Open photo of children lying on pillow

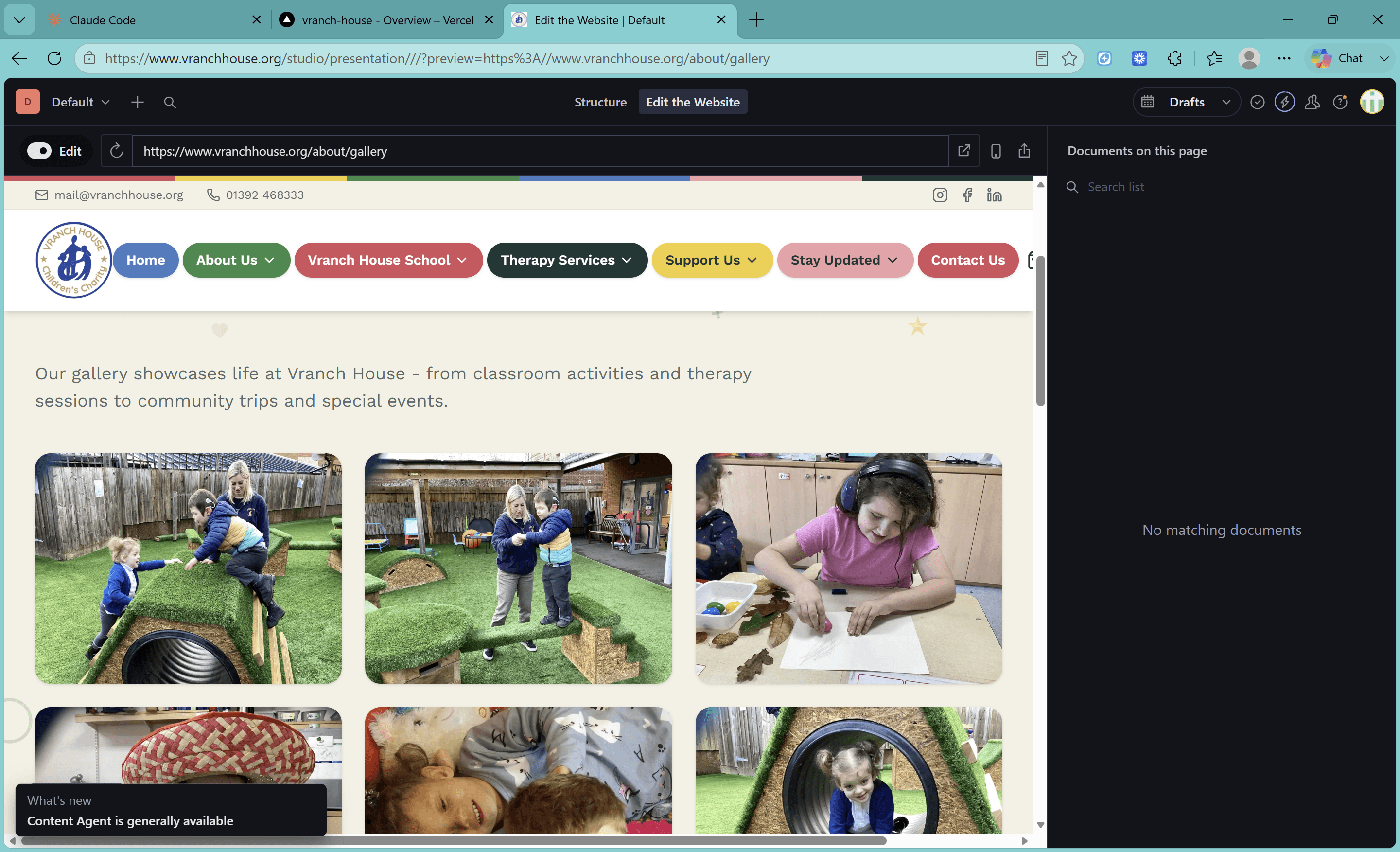pos(518,770)
